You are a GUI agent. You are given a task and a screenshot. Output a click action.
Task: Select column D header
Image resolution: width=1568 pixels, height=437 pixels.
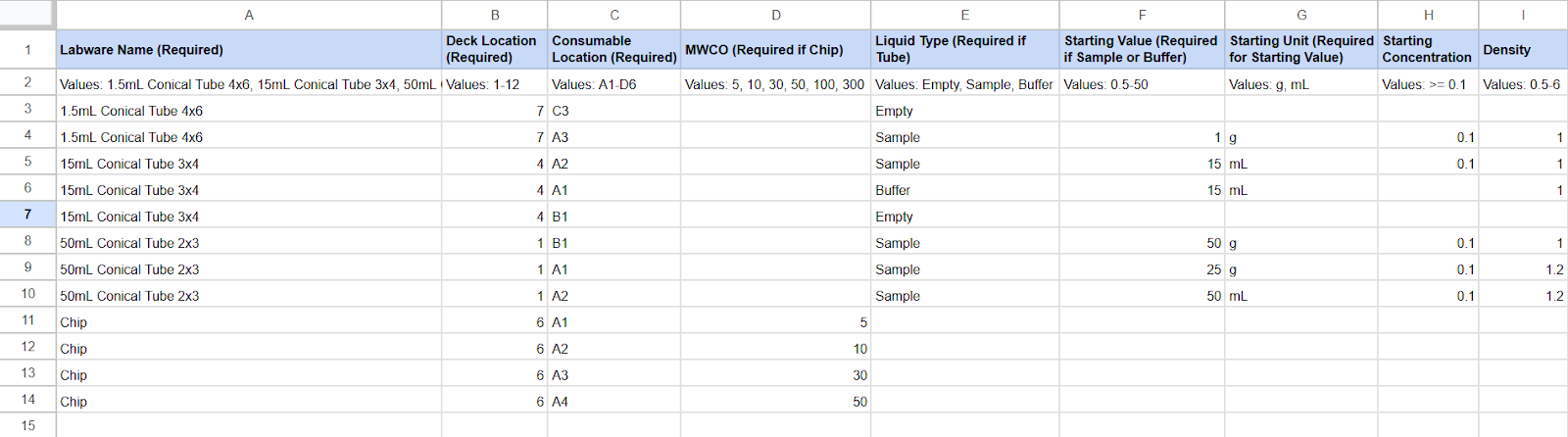tap(775, 15)
